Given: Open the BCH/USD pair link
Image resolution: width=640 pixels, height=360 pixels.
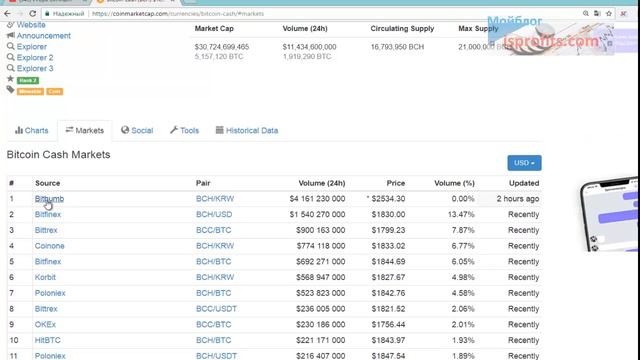Looking at the screenshot, I should click(214, 215).
